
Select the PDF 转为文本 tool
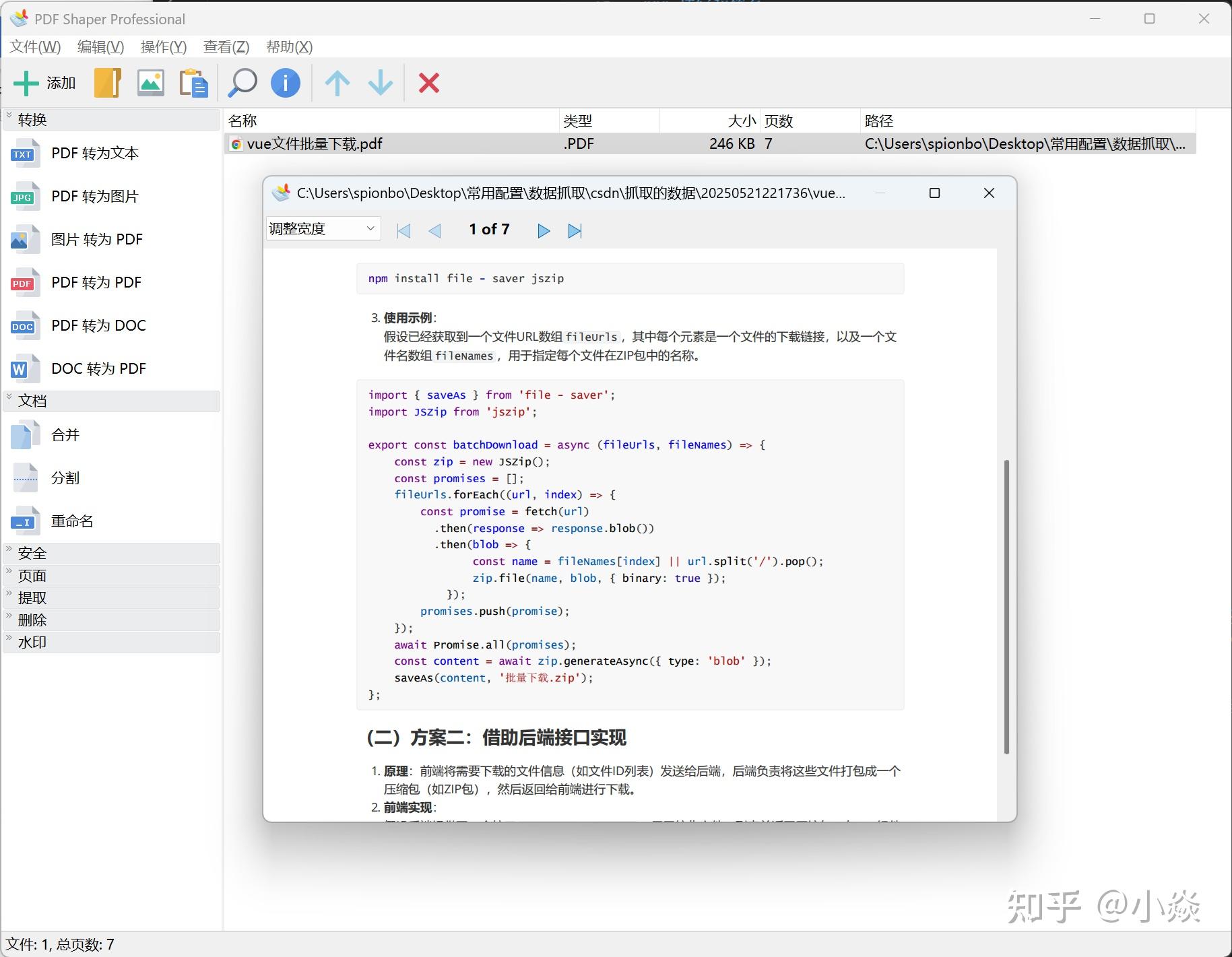(x=94, y=153)
